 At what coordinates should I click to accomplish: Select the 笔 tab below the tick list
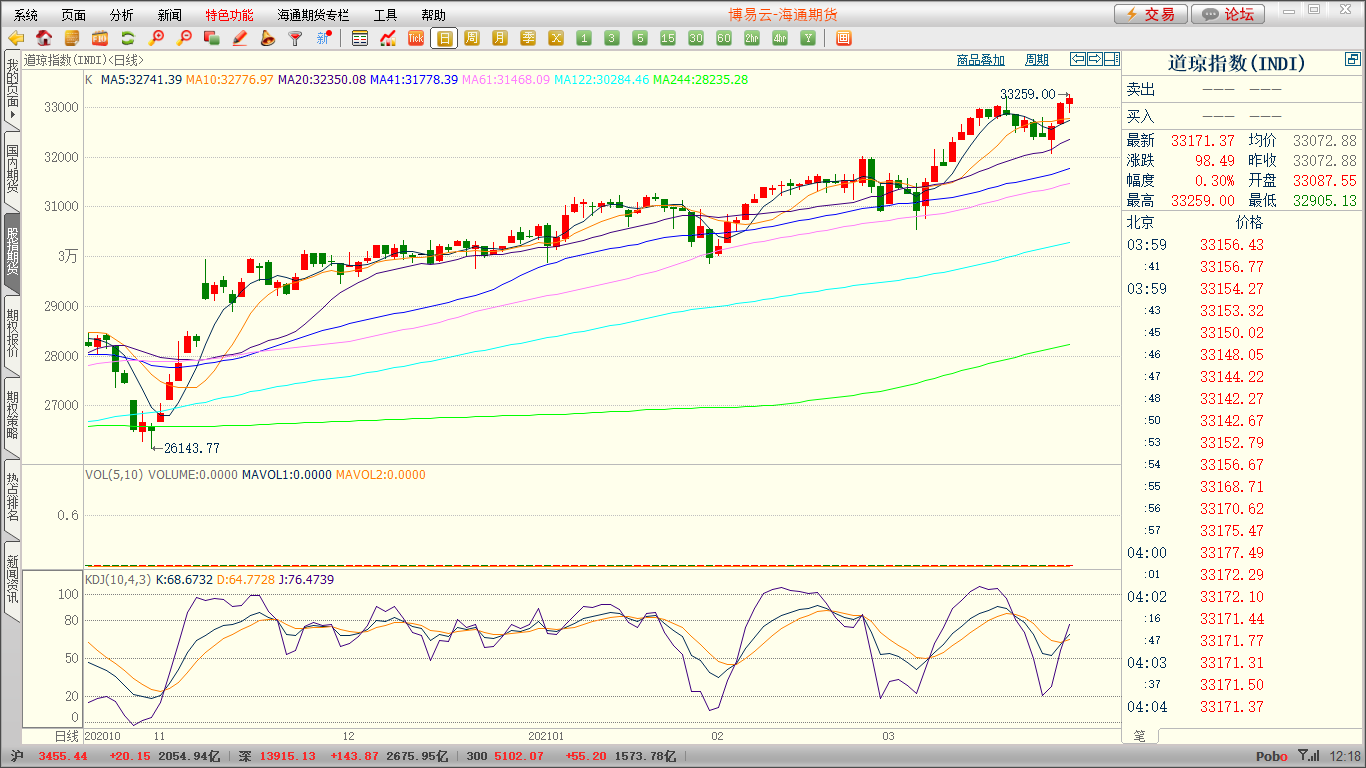click(x=1140, y=736)
